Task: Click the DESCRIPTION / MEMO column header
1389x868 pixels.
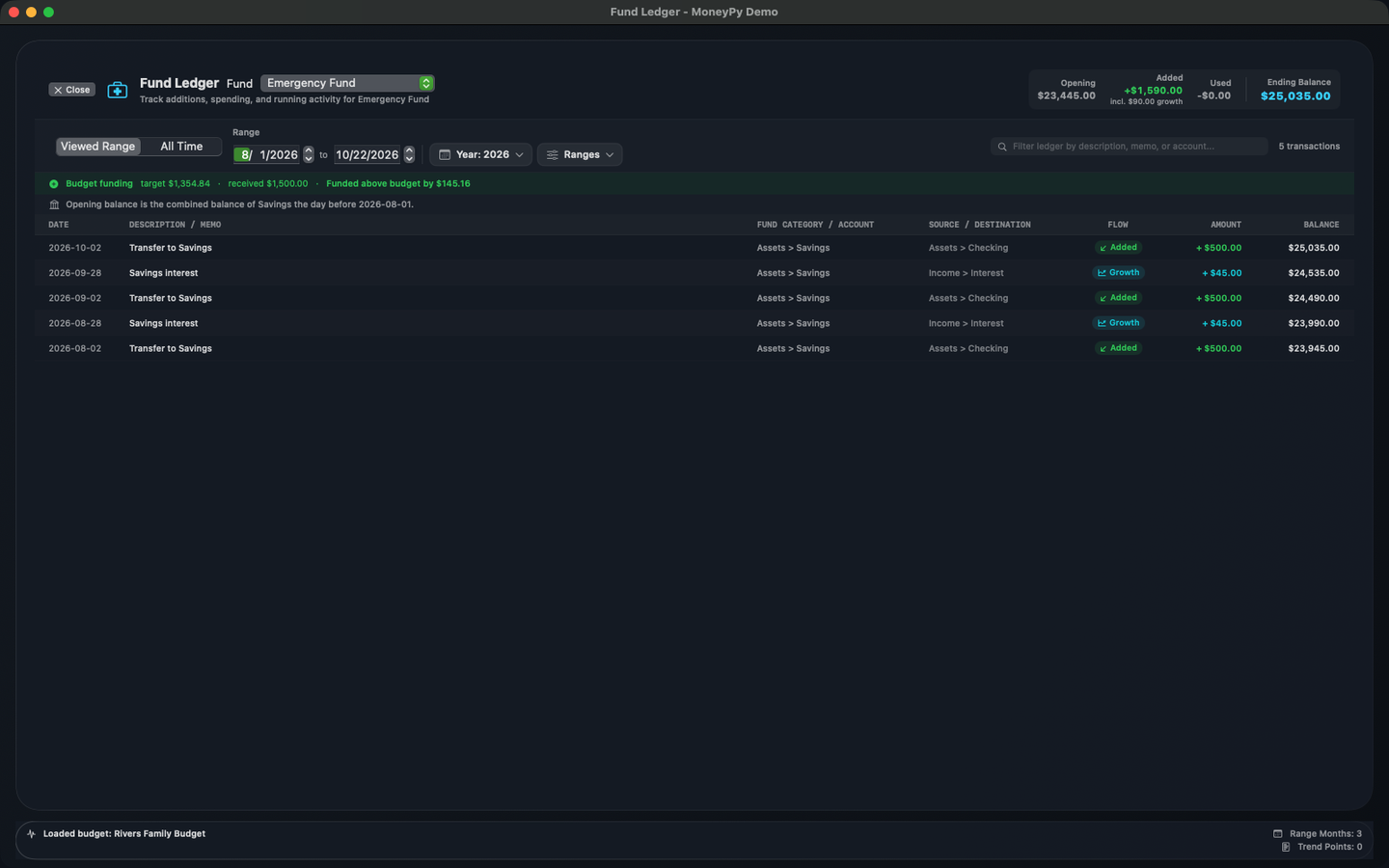Action: (x=175, y=225)
